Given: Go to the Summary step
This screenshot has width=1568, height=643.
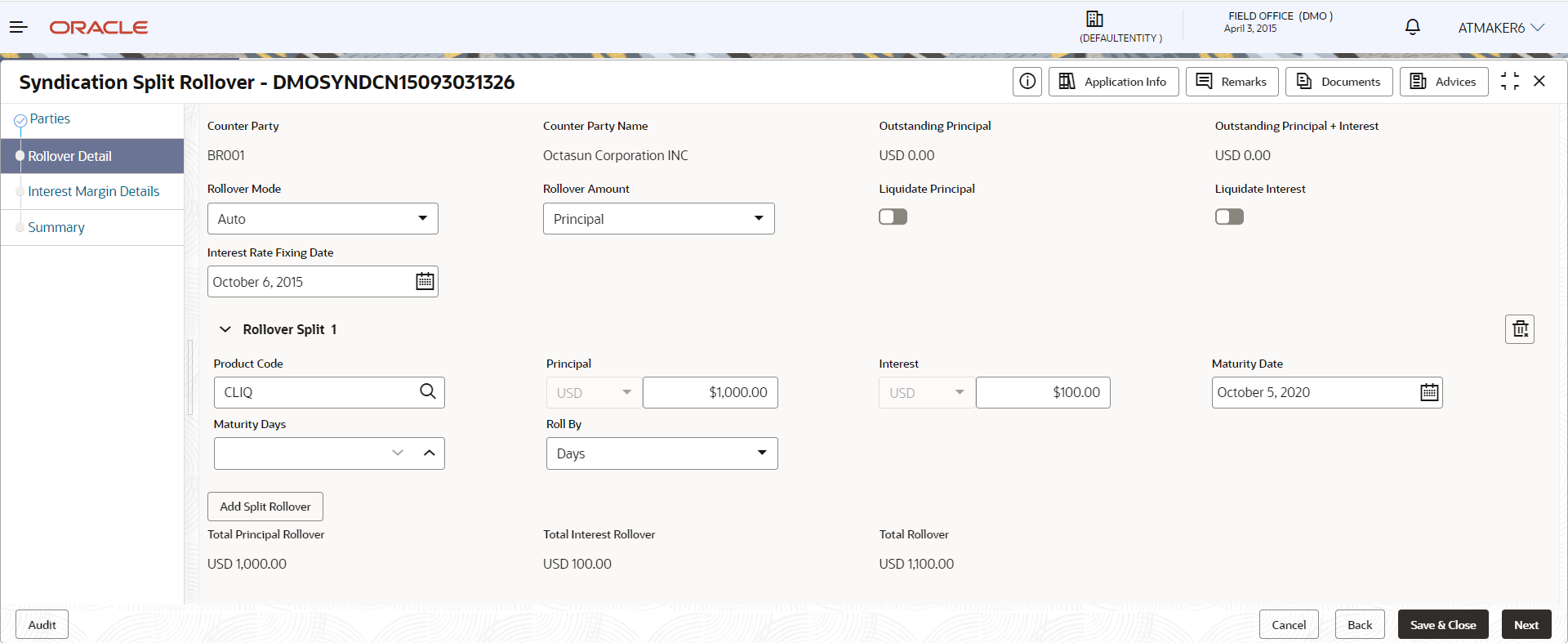Looking at the screenshot, I should 56,227.
